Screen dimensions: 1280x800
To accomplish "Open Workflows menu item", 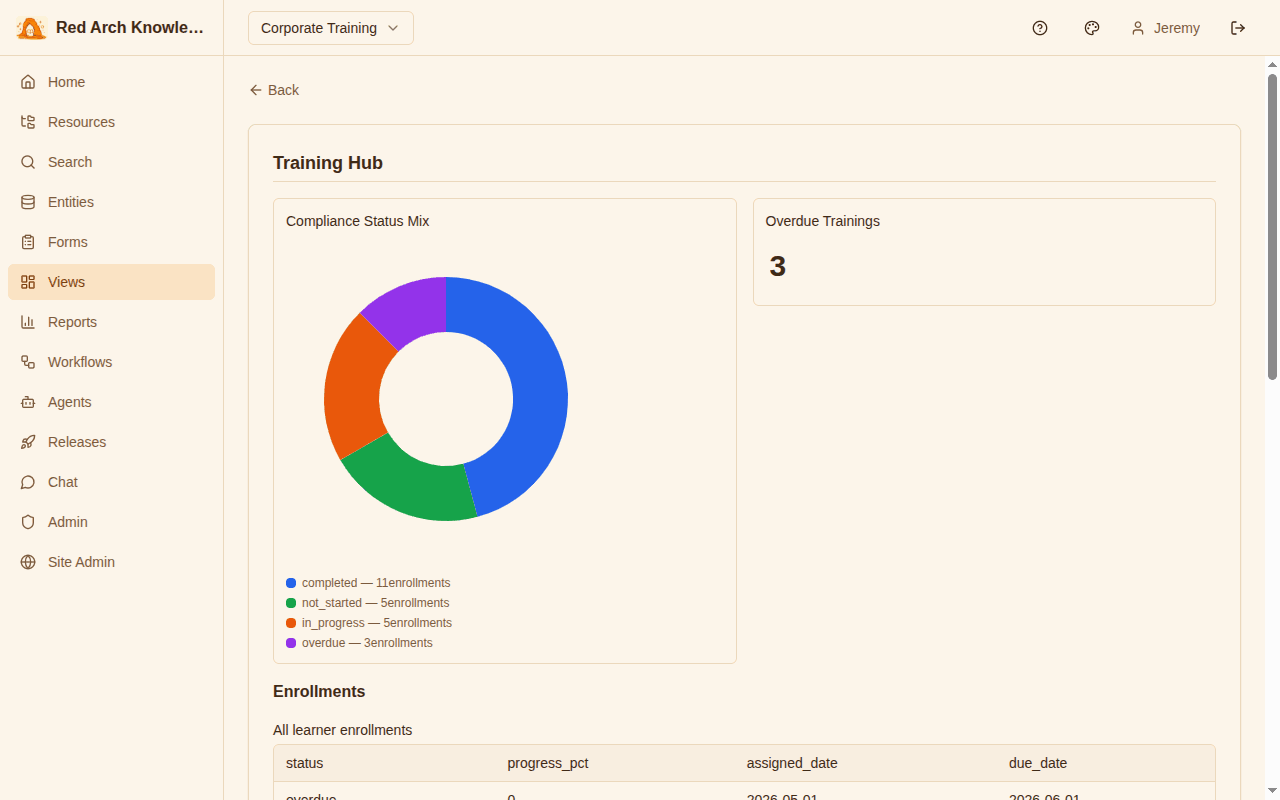I will click(111, 362).
